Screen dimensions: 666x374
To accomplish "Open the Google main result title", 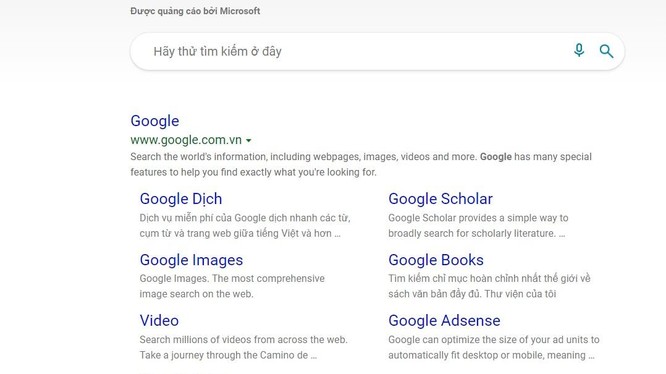I will pyautogui.click(x=155, y=121).
